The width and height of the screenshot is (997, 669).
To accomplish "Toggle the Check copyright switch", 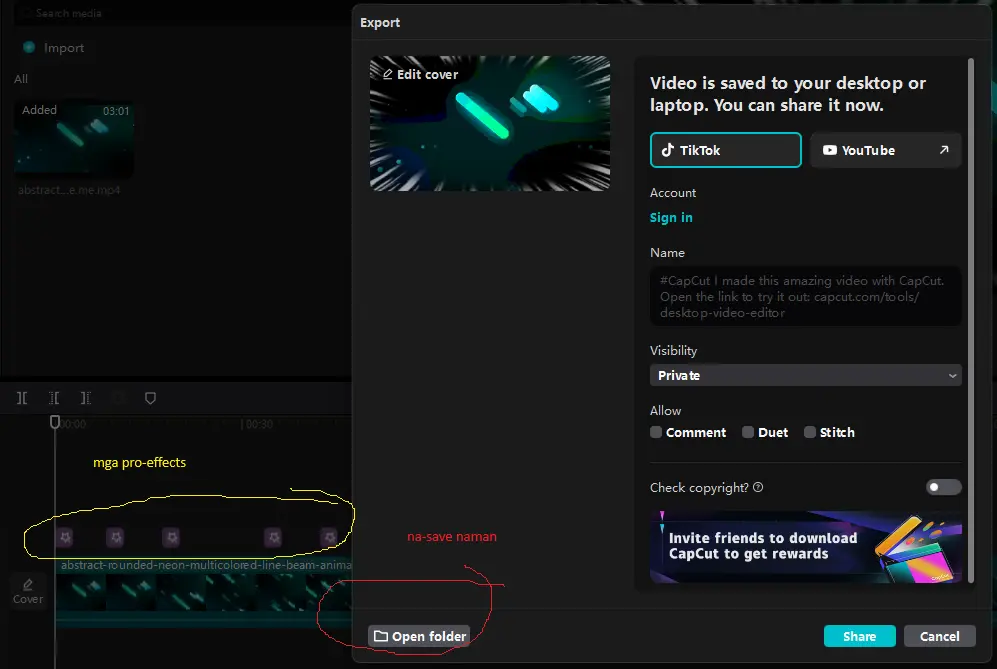I will pyautogui.click(x=943, y=488).
